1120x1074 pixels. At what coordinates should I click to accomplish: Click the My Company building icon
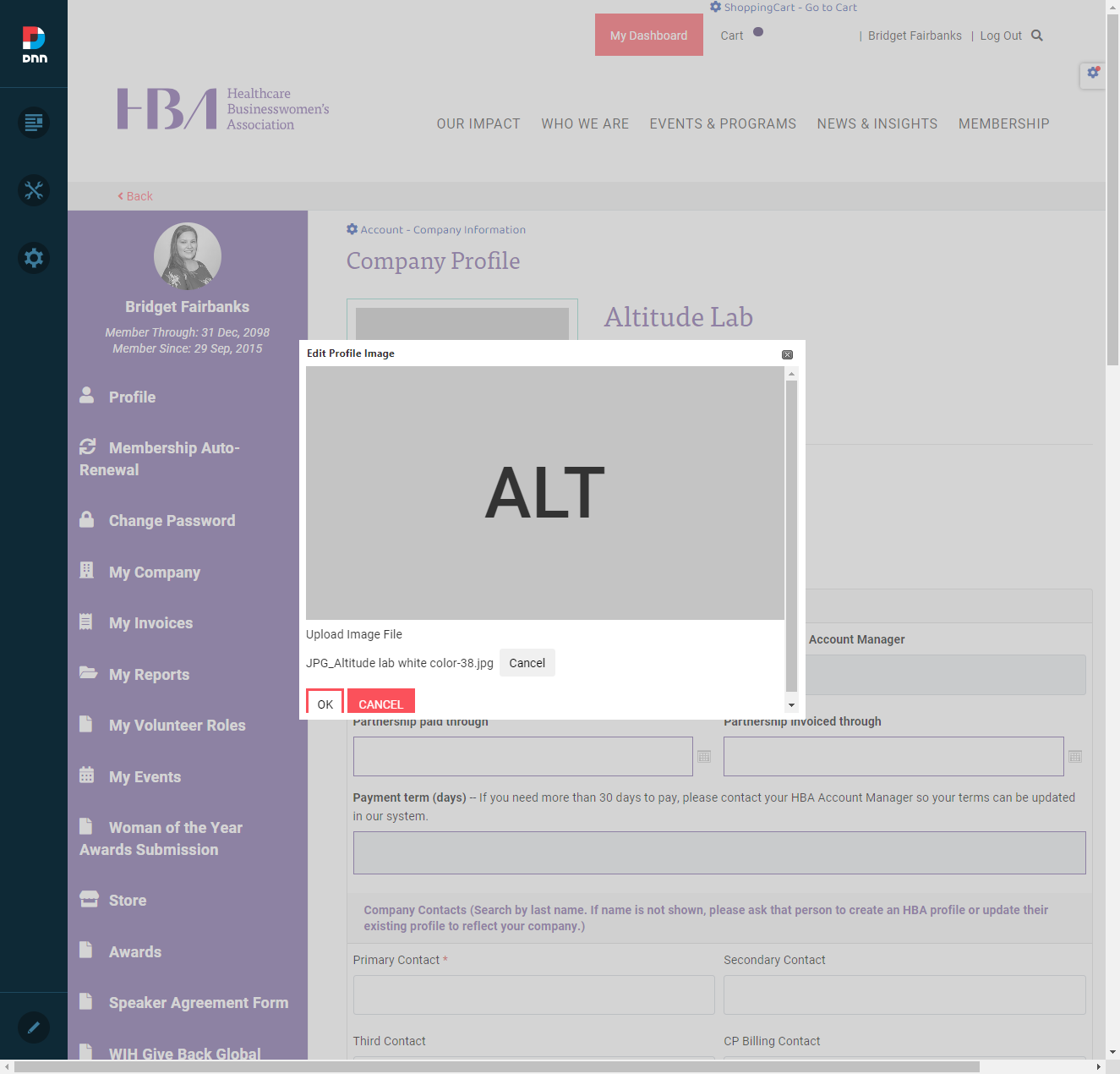(86, 570)
